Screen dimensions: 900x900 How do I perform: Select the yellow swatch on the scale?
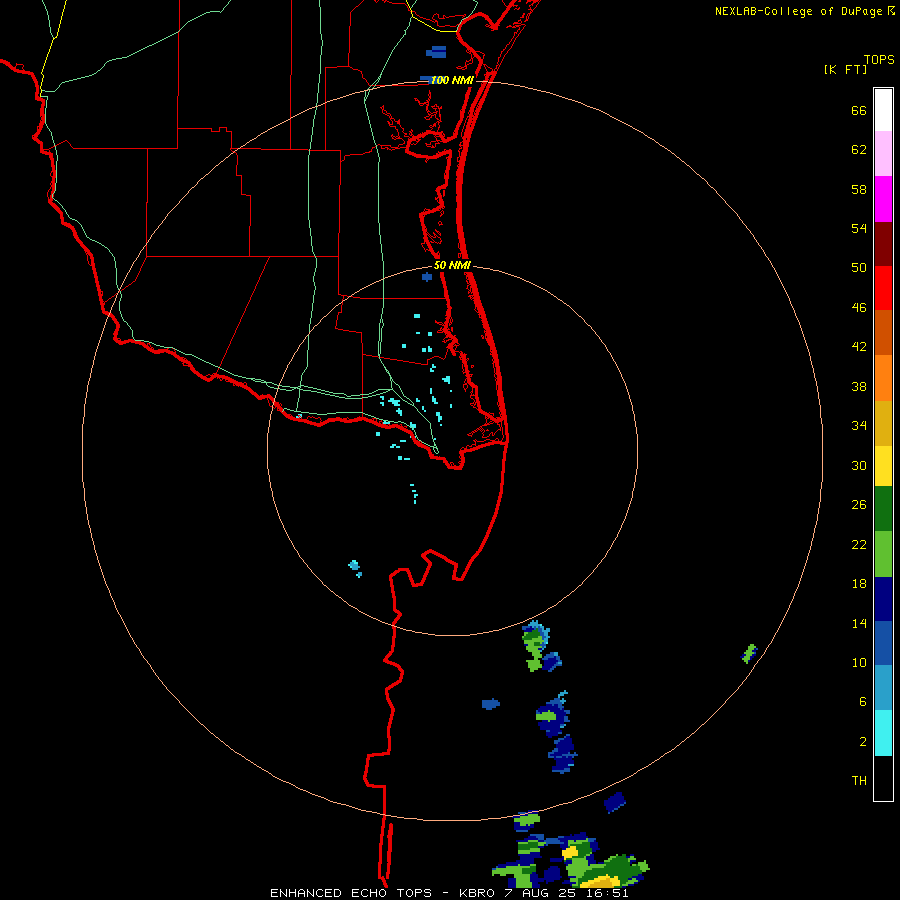(883, 466)
